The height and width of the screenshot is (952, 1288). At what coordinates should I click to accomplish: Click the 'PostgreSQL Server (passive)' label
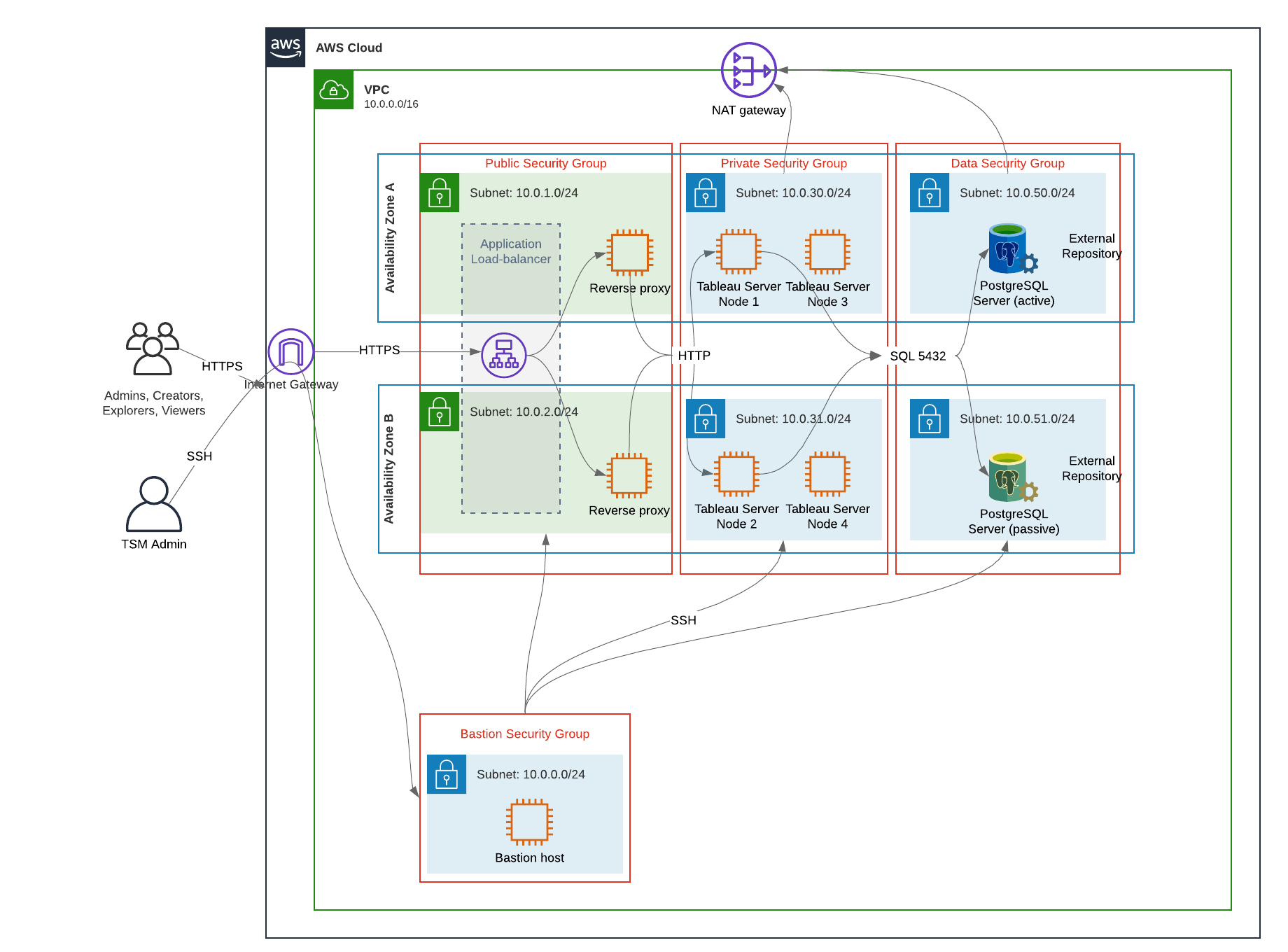[x=1014, y=521]
